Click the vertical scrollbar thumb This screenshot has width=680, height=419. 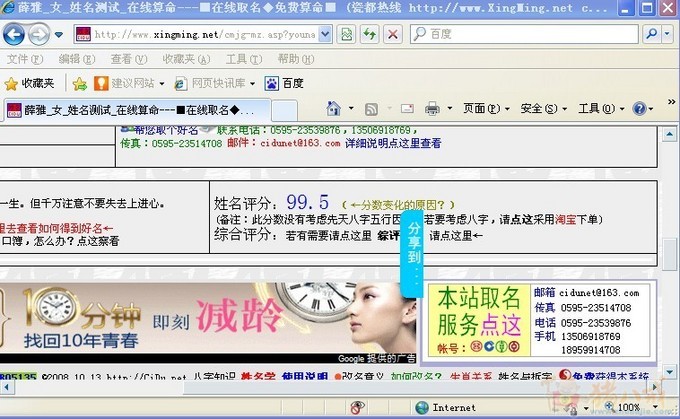point(670,253)
